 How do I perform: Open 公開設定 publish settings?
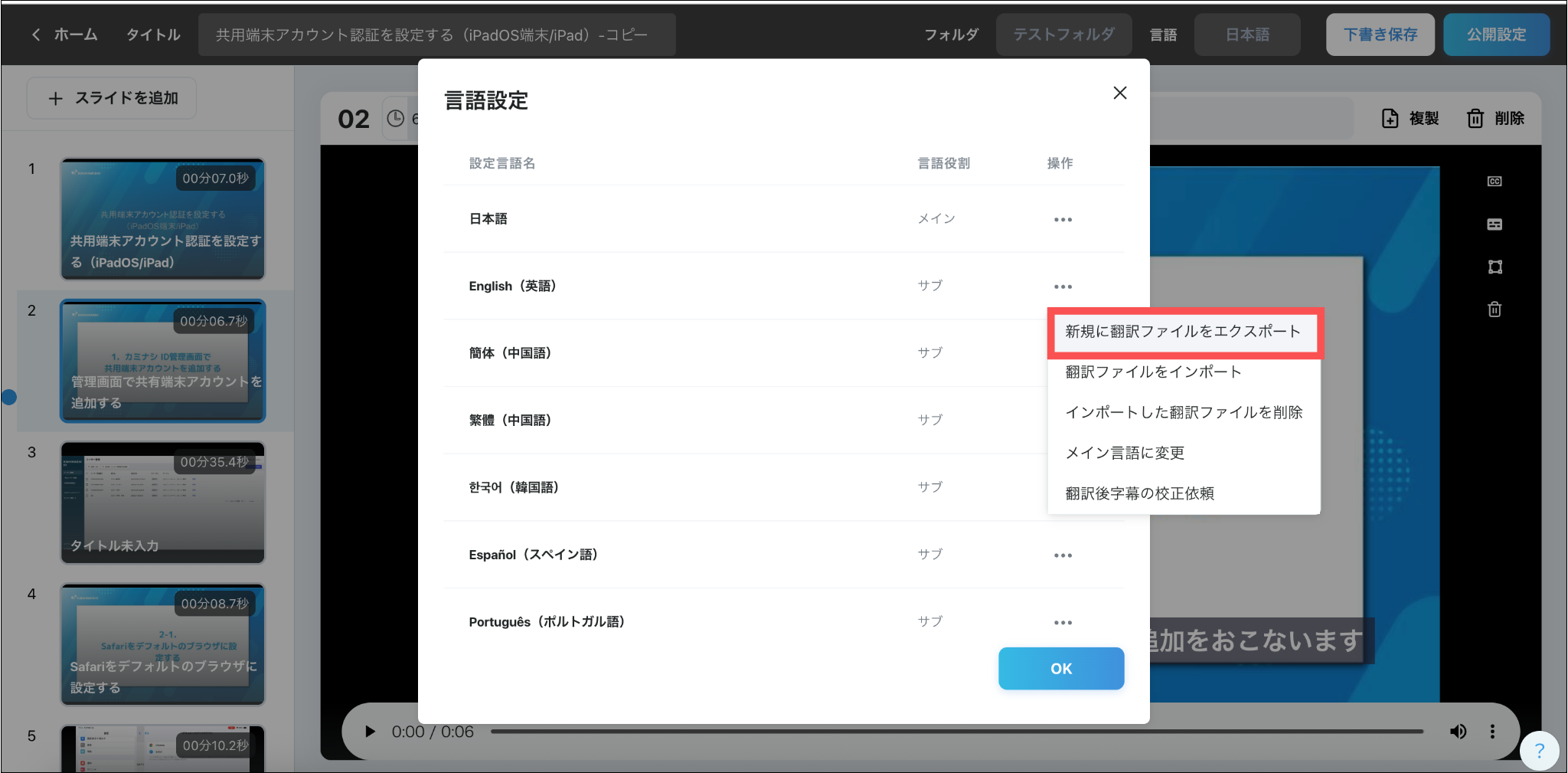(x=1496, y=34)
